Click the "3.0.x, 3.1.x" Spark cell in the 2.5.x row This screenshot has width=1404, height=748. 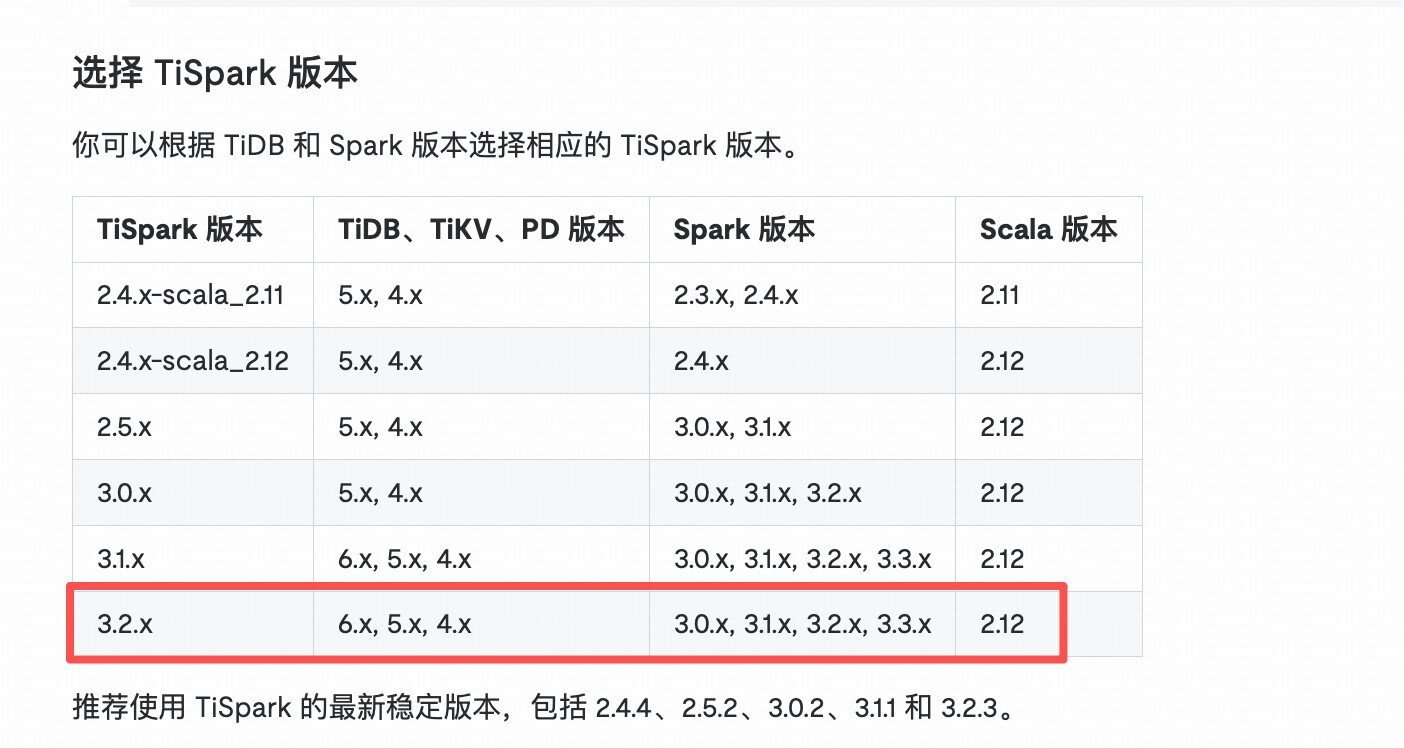pyautogui.click(x=733, y=427)
